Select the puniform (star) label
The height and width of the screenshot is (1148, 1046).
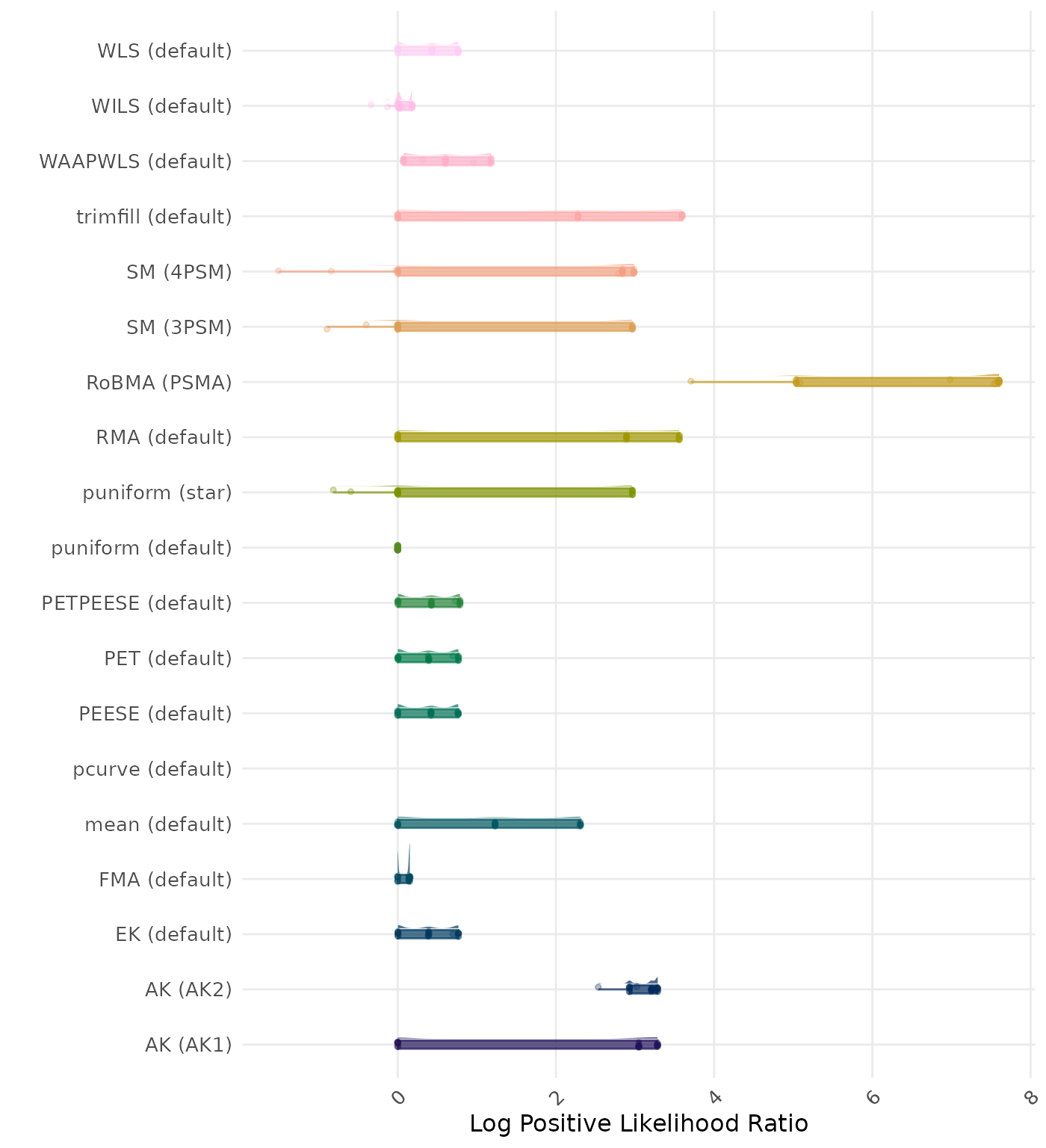click(x=157, y=493)
